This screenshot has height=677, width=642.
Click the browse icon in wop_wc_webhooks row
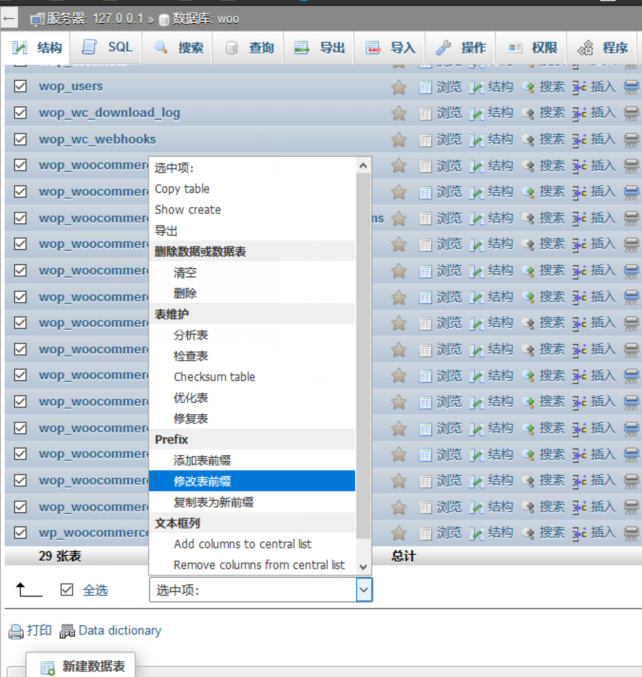425,139
